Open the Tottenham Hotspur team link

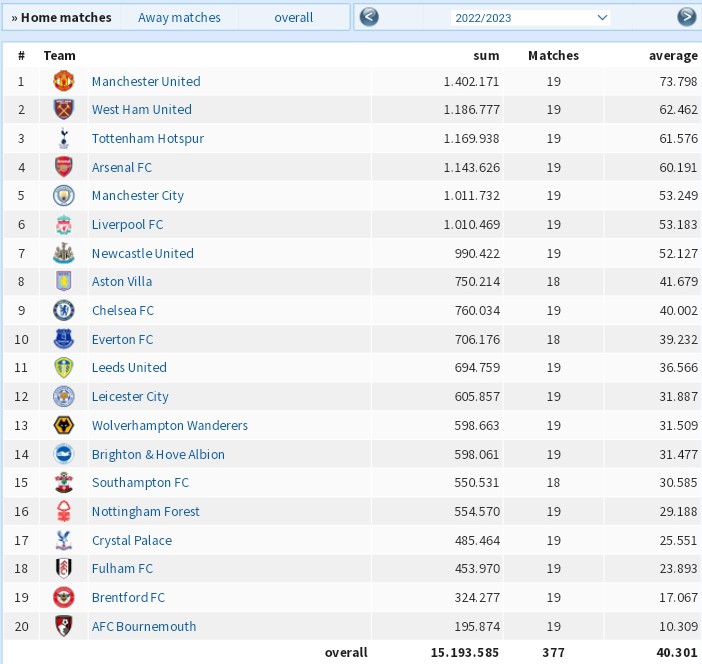(148, 139)
